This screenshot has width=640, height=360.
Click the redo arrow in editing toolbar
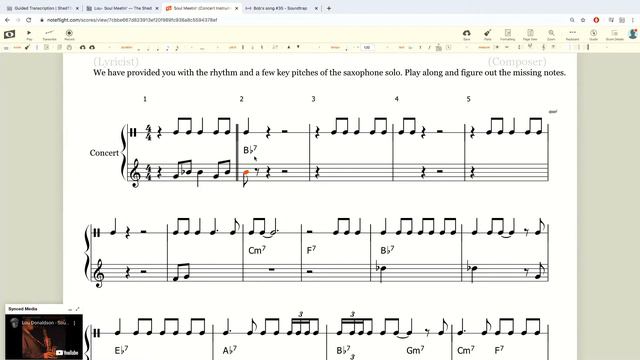coord(92,47)
